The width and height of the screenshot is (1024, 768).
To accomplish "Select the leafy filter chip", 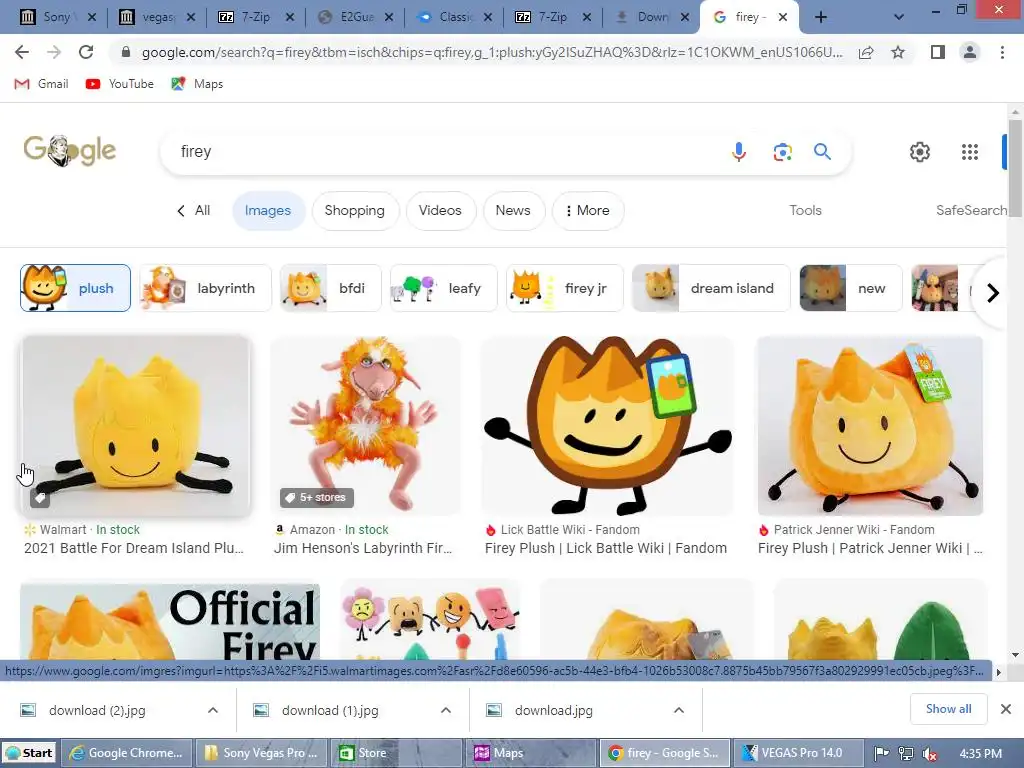I will click(x=443, y=288).
